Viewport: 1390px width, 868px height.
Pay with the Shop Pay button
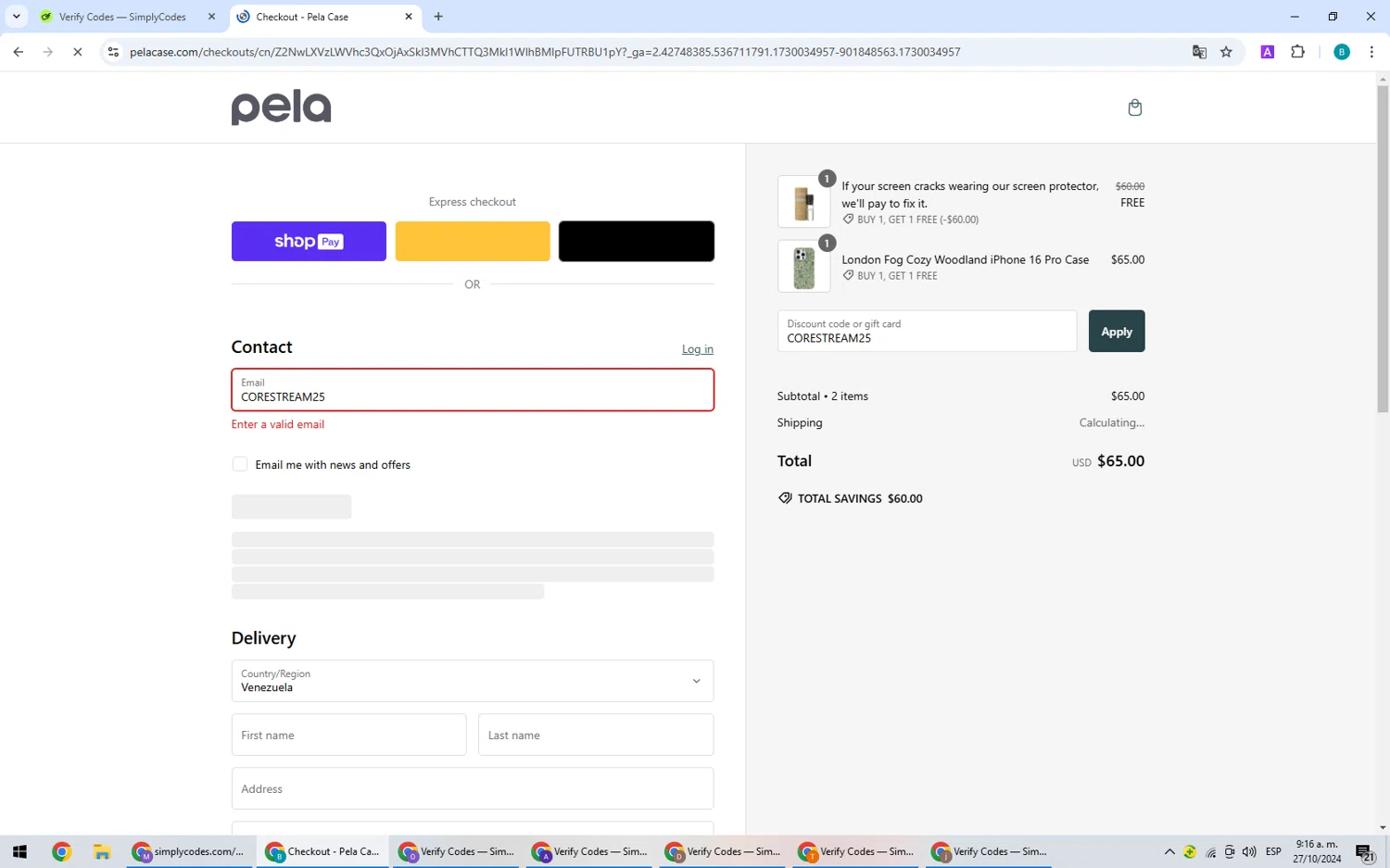point(309,241)
